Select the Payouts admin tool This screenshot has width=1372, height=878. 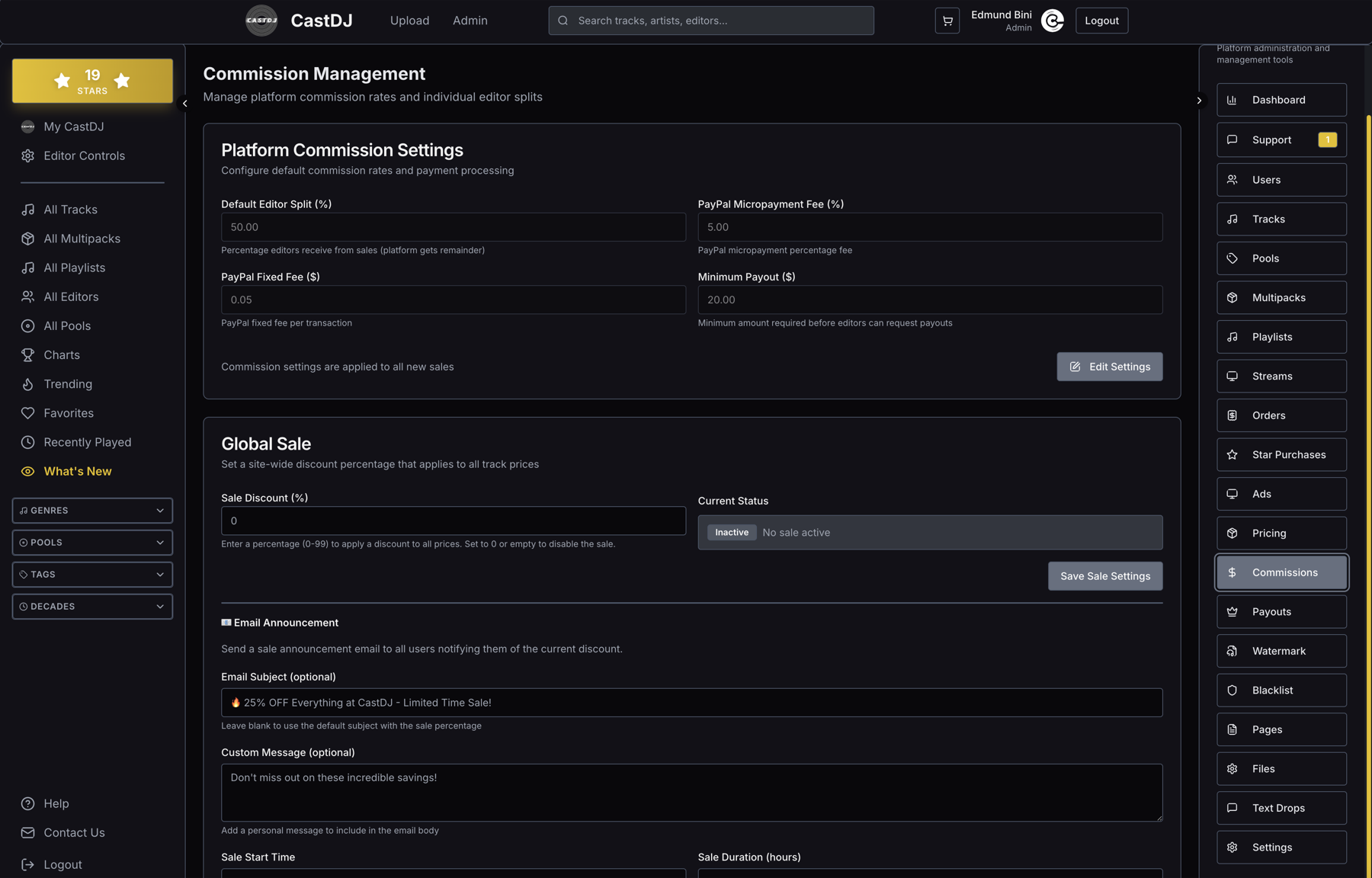coord(1281,611)
